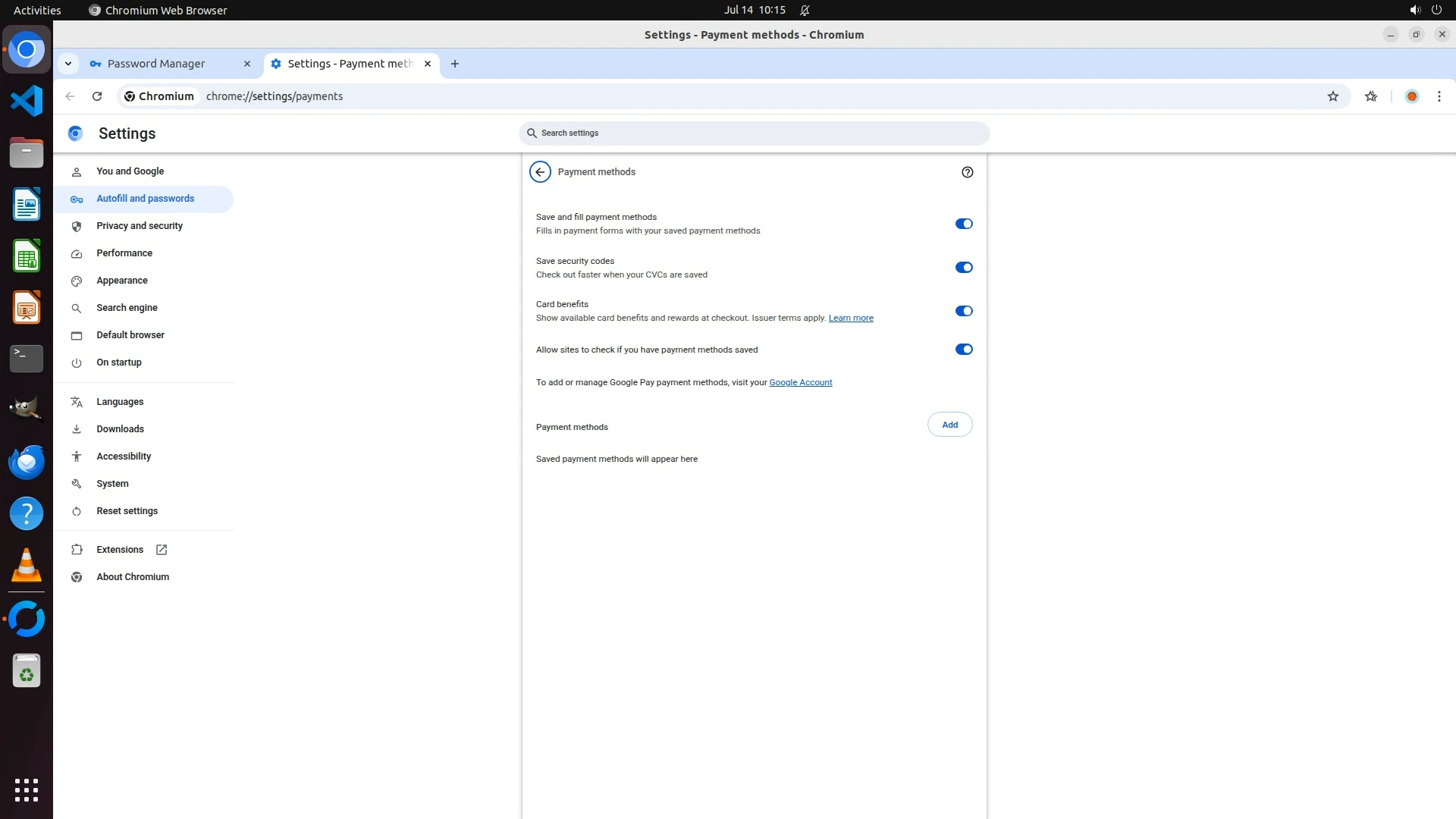
Task: Open all bookmarks icon in toolbar
Action: coord(1370,96)
